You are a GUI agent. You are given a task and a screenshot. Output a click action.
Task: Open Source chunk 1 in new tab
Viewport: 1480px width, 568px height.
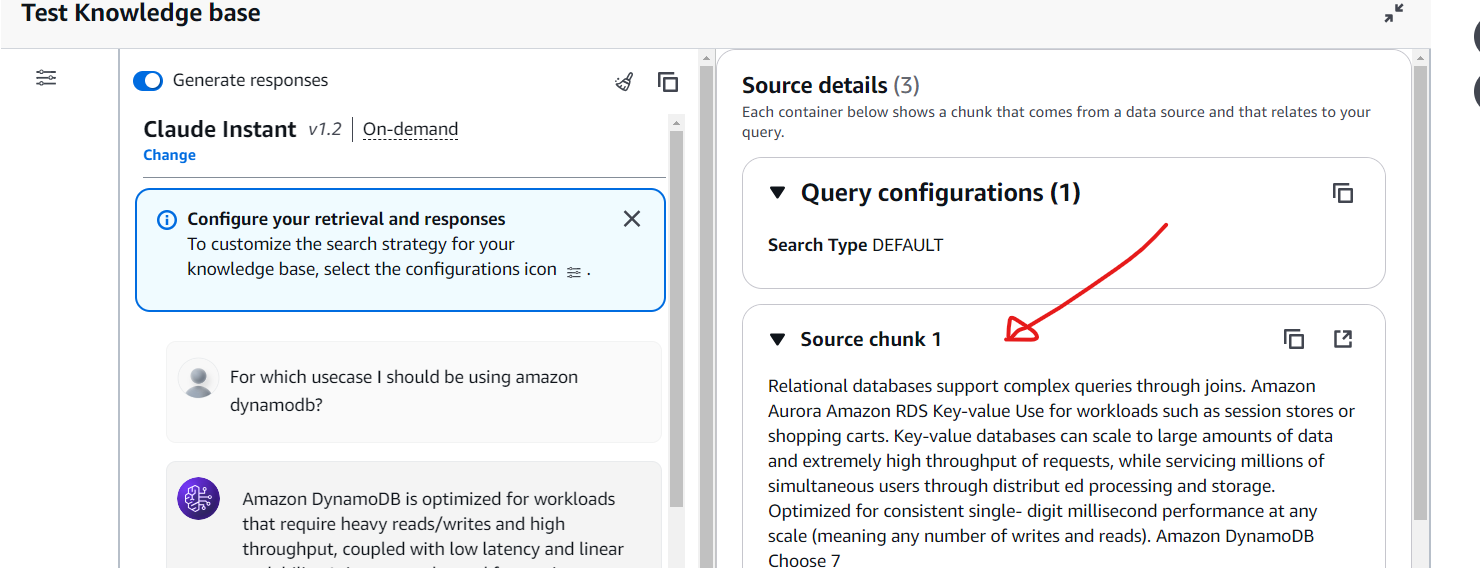pyautogui.click(x=1343, y=339)
